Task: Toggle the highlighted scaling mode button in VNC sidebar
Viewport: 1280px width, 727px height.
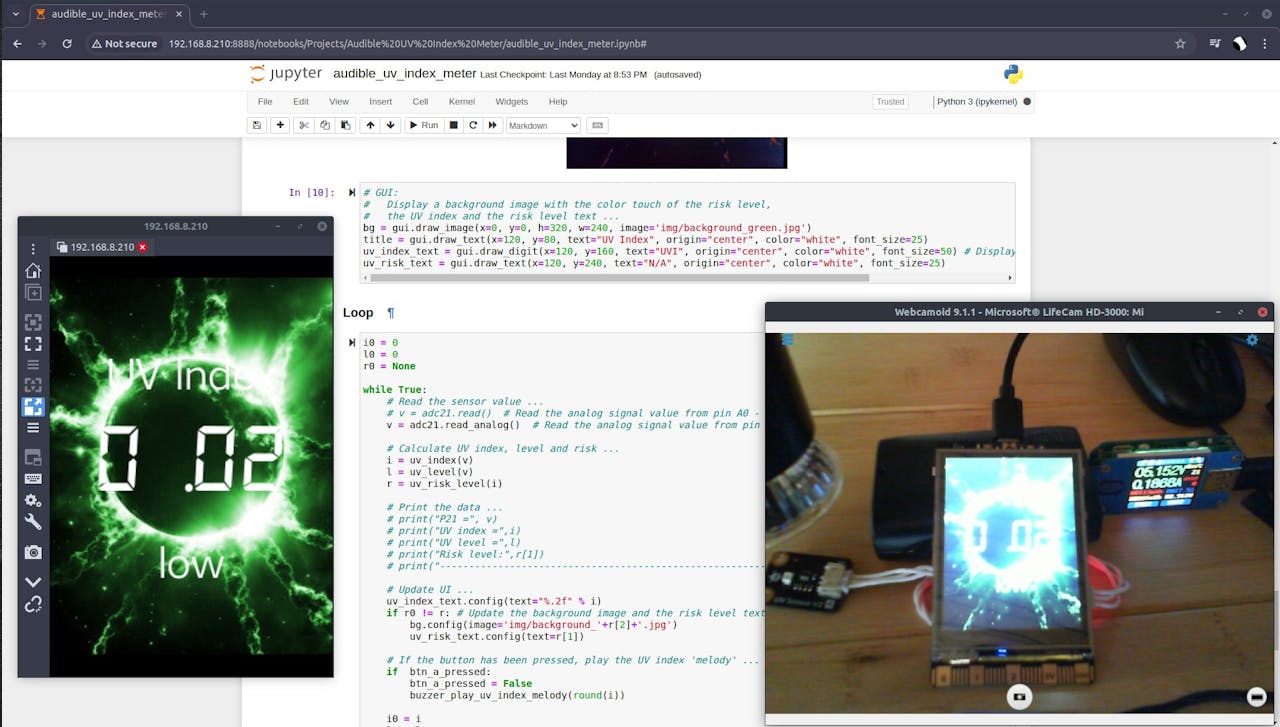Action: coord(33,406)
